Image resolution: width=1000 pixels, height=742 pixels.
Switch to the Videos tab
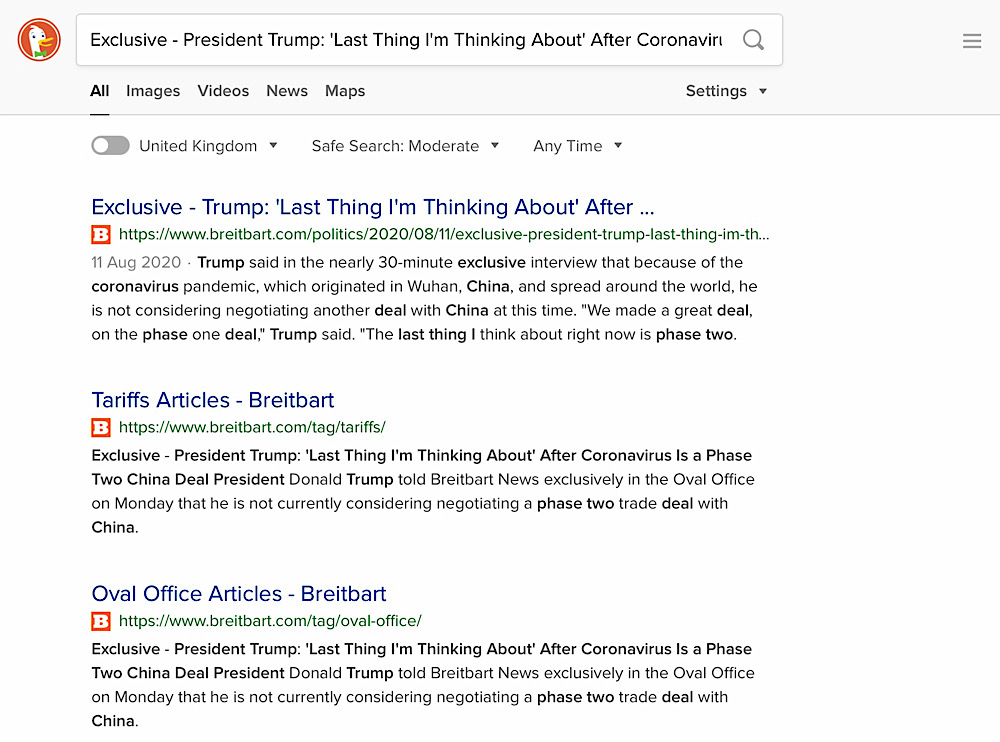pyautogui.click(x=223, y=91)
